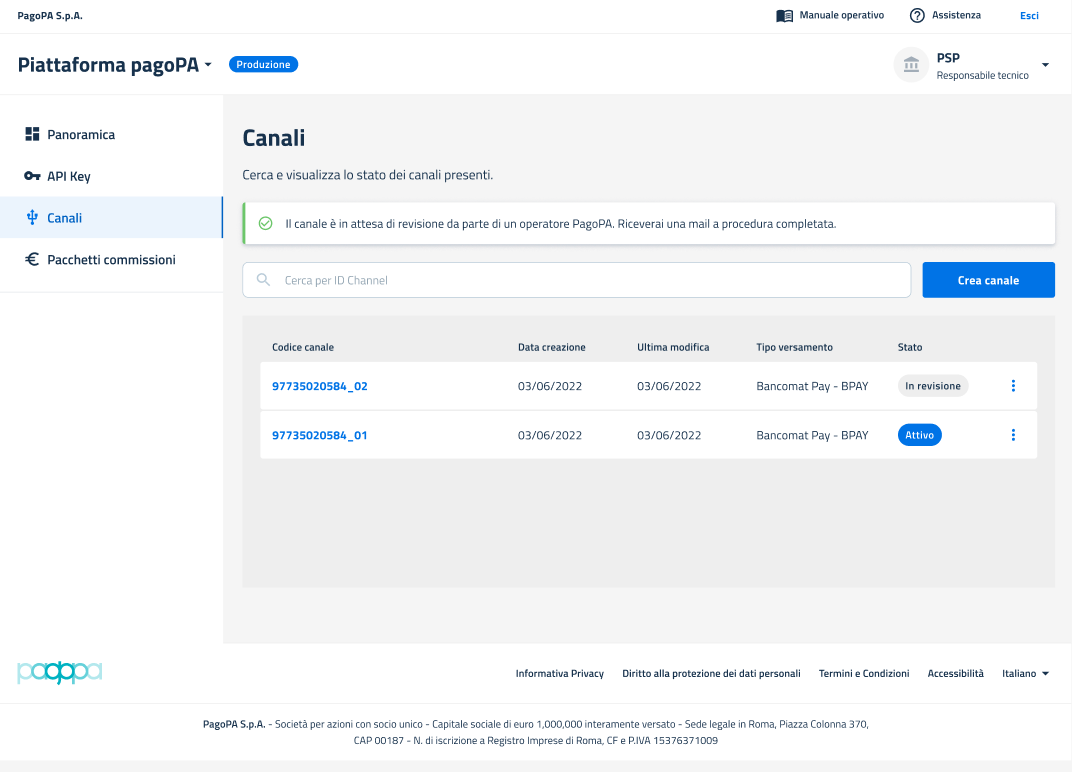Click the Assistenza question mark icon

(x=917, y=16)
